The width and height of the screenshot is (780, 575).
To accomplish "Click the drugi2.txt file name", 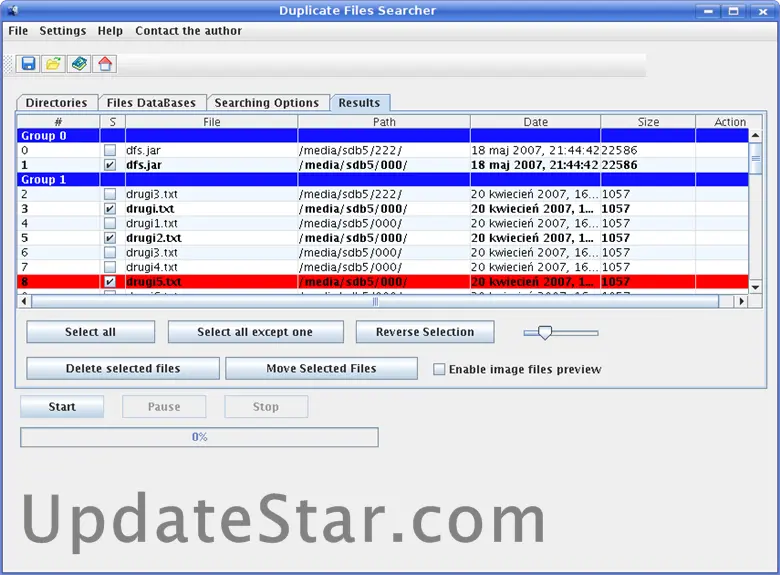I will [x=154, y=238].
